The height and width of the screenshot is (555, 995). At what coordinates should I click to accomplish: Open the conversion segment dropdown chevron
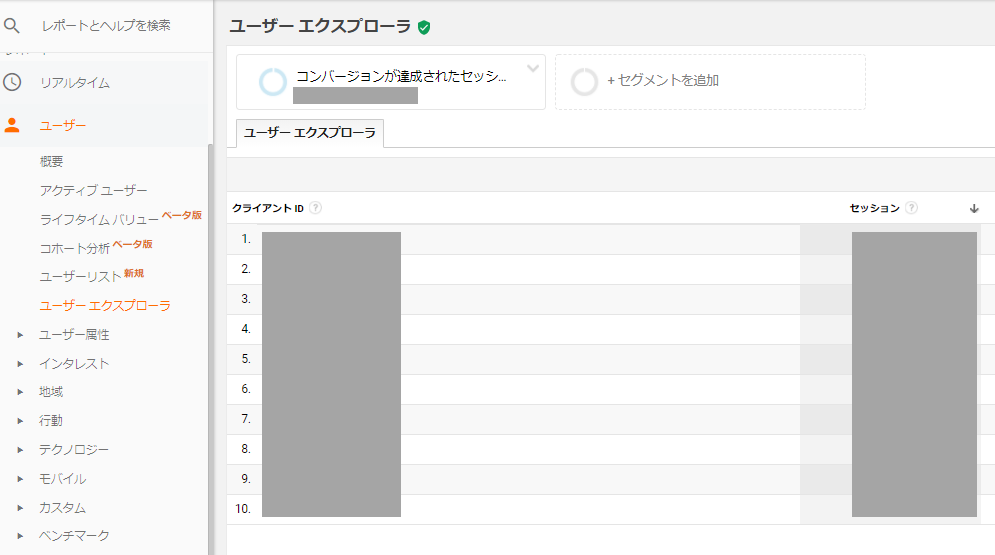pyautogui.click(x=533, y=68)
